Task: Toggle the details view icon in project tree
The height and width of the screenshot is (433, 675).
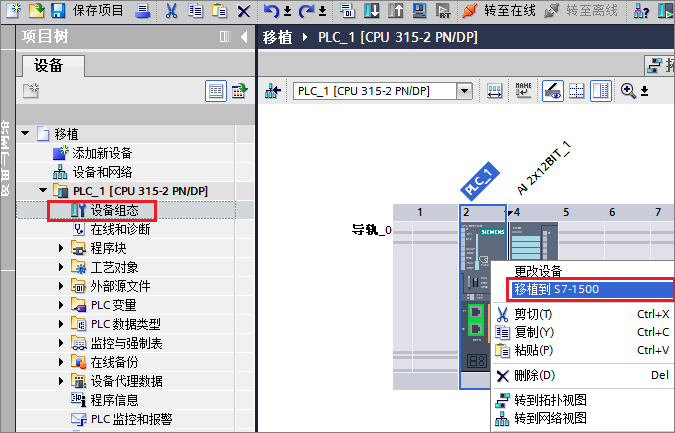Action: pyautogui.click(x=216, y=91)
